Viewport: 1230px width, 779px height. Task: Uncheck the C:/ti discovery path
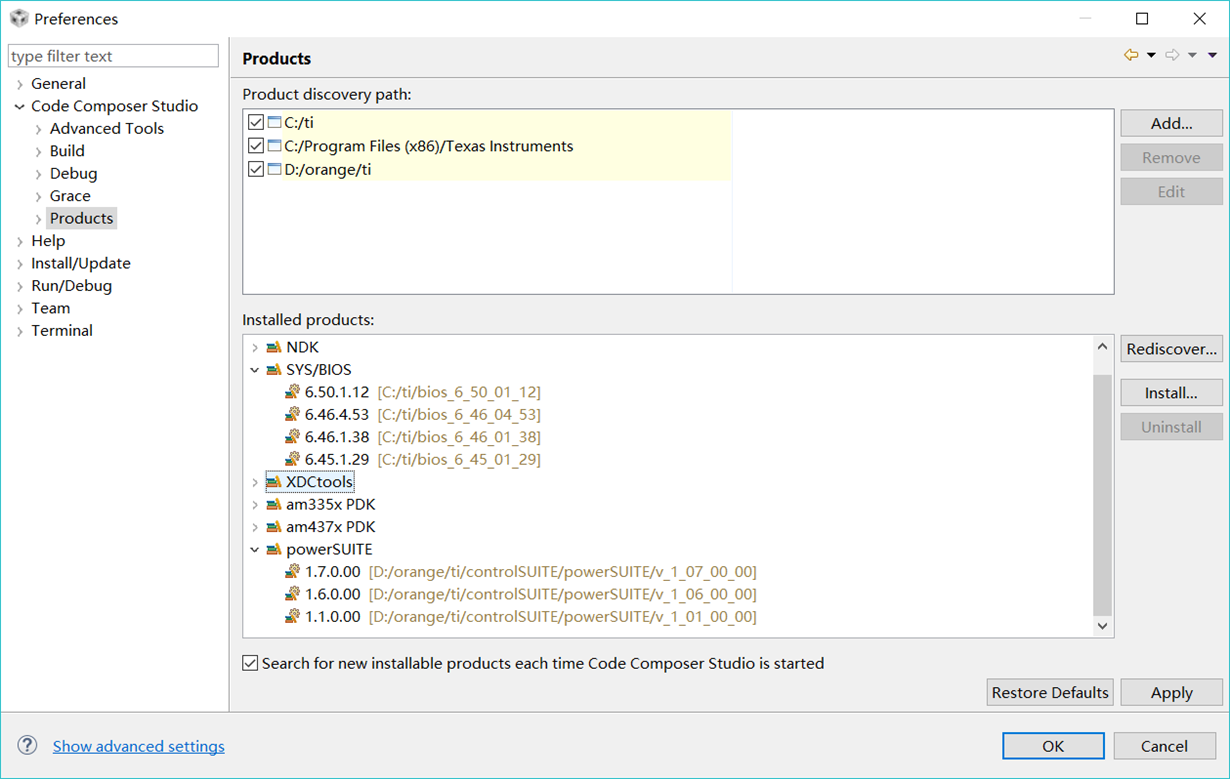click(256, 123)
